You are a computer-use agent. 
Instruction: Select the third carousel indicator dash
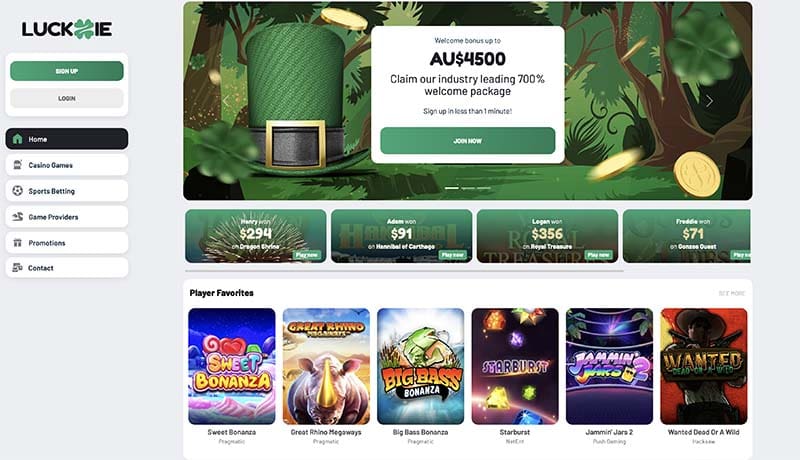484,188
